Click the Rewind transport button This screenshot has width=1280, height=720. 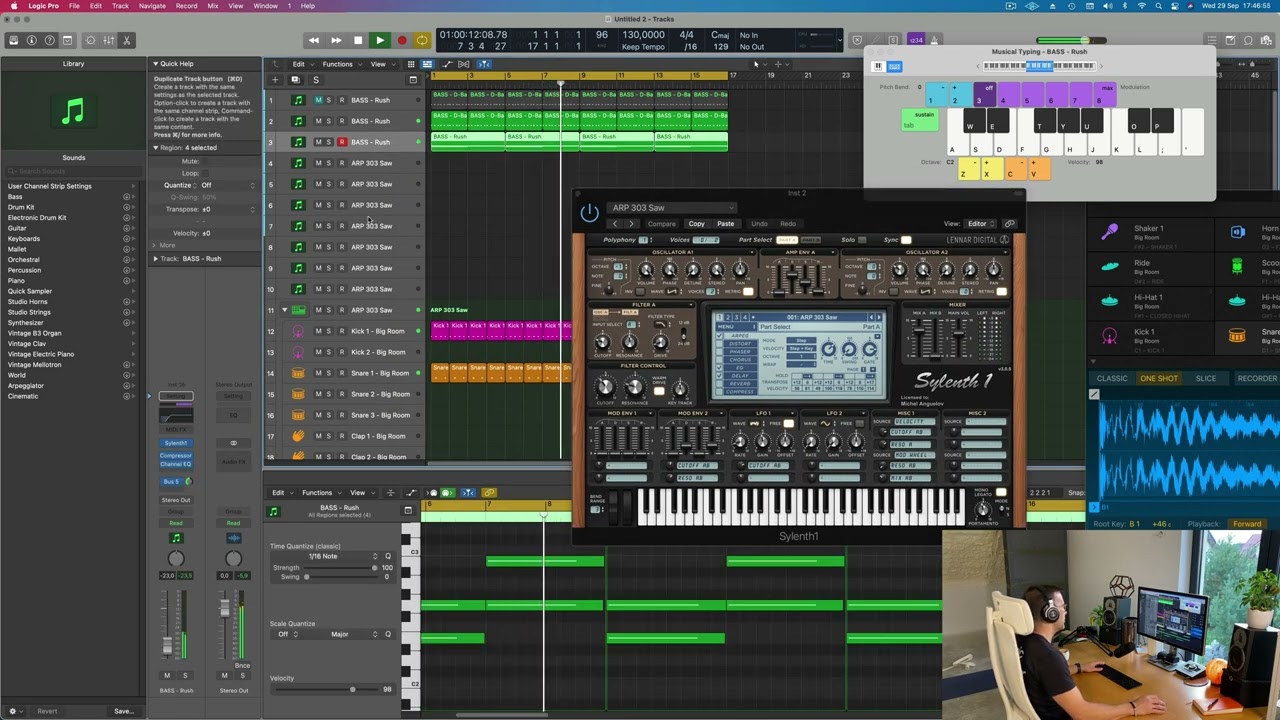pos(314,41)
